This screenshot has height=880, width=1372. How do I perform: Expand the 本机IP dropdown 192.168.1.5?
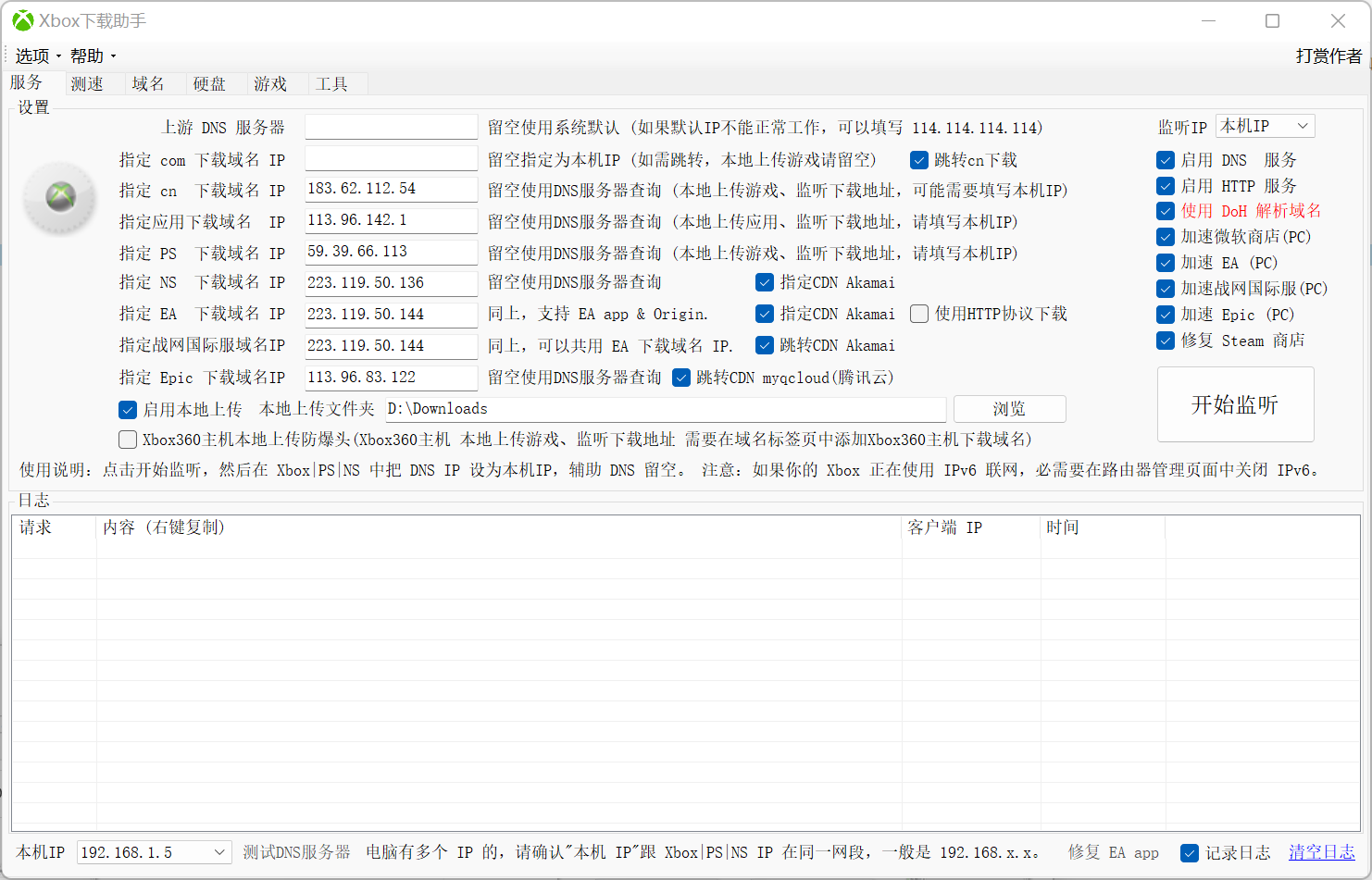point(154,852)
